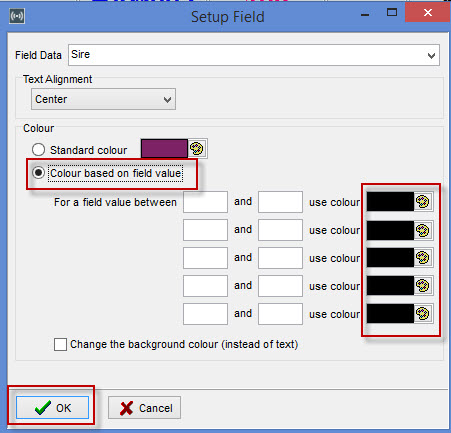Select the Standard colour radio button
The image size is (451, 433).
click(x=38, y=150)
